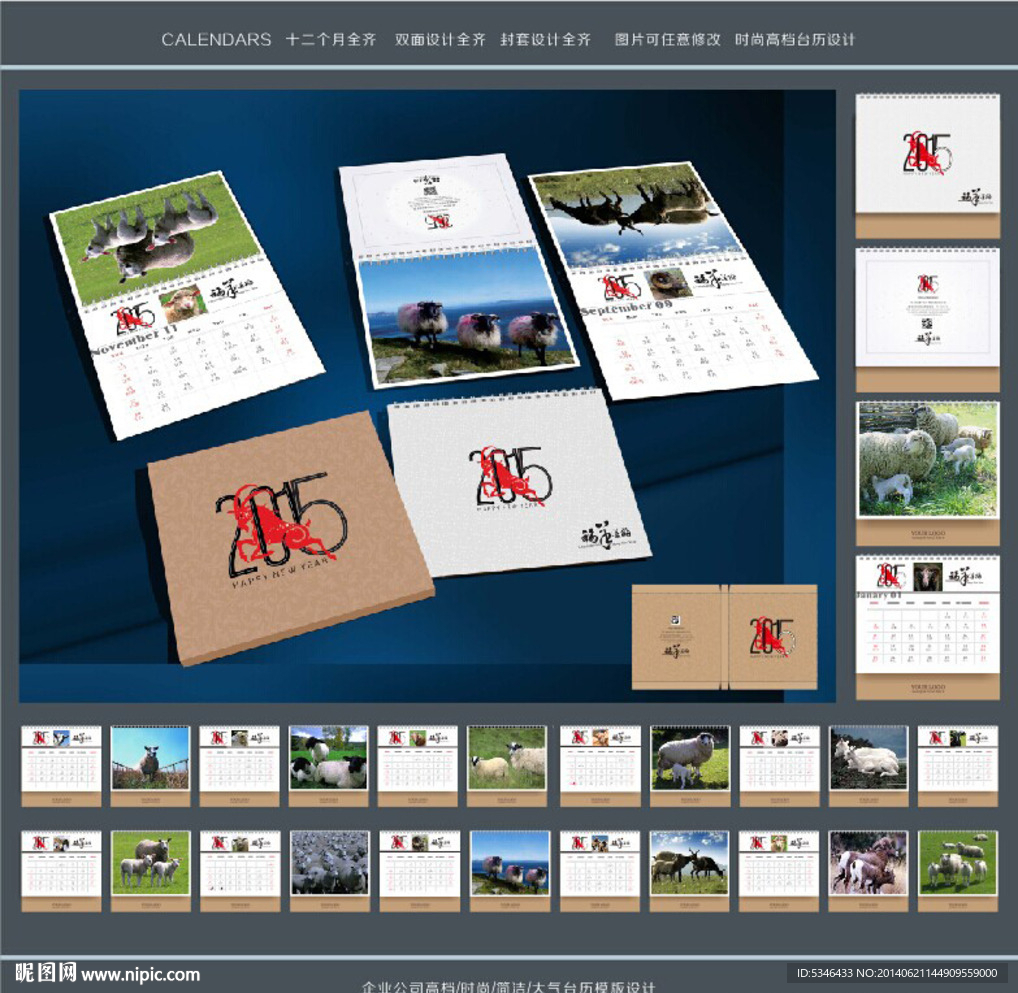Viewport: 1018px width, 993px height.
Task: Click the CALENDARS heading text
Action: point(216,40)
